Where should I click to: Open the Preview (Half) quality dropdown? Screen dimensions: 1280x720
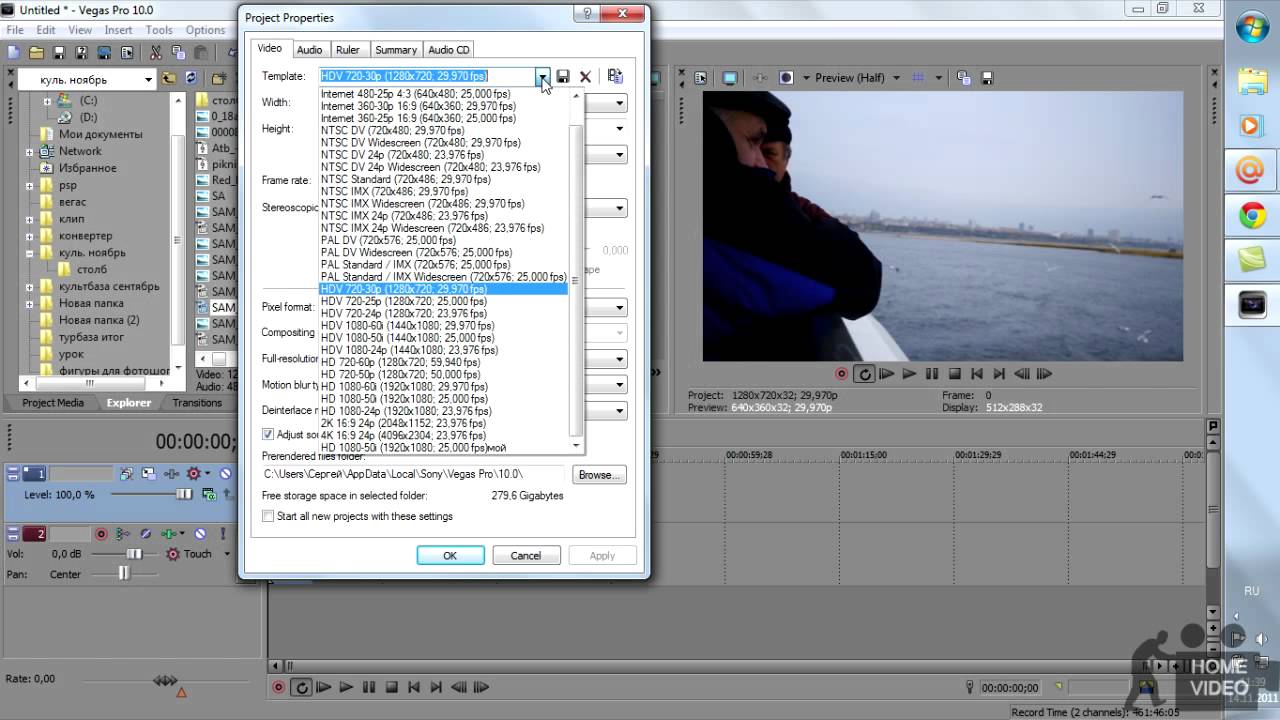[x=896, y=78]
